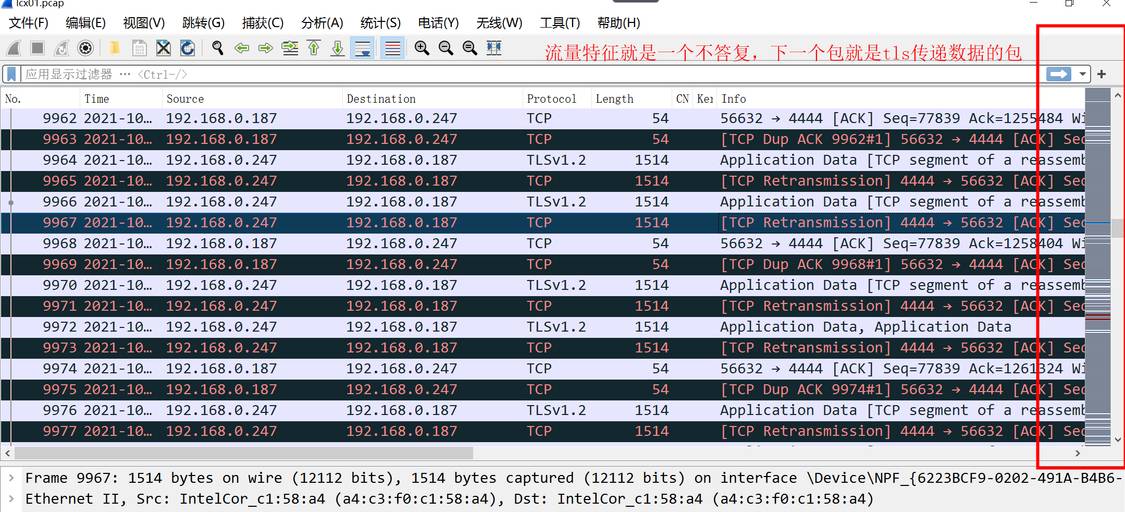Click the display filter bookmark icon

(11, 74)
